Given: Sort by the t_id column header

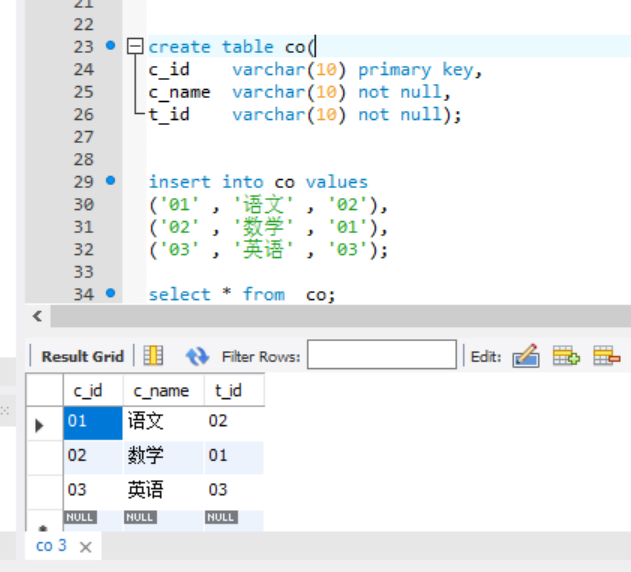Looking at the screenshot, I should [x=234, y=390].
